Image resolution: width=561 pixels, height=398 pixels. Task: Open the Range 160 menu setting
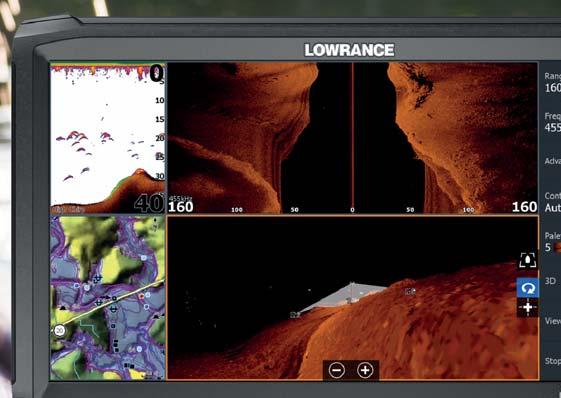(552, 82)
